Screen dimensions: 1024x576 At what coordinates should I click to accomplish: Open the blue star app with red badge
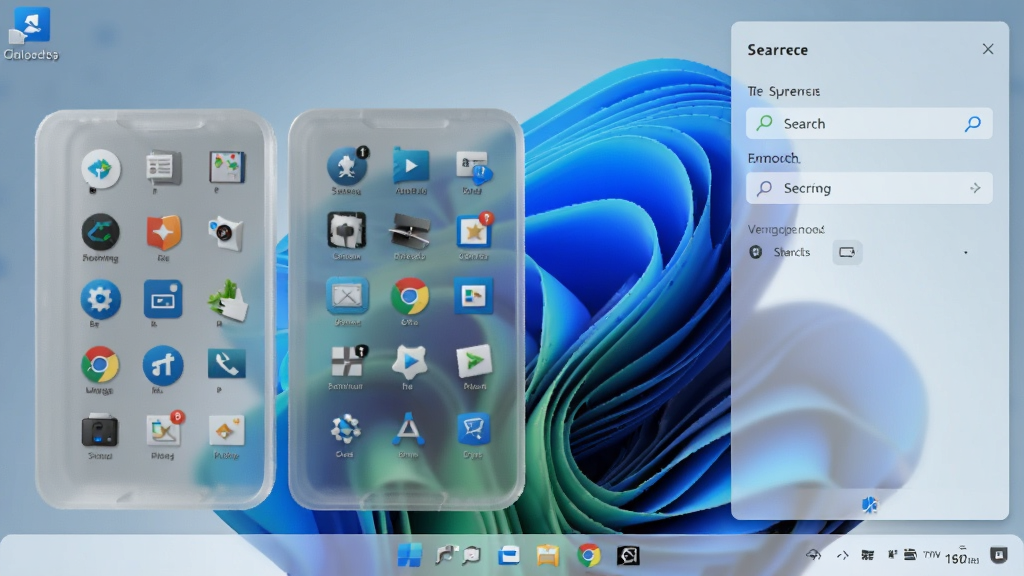point(474,230)
